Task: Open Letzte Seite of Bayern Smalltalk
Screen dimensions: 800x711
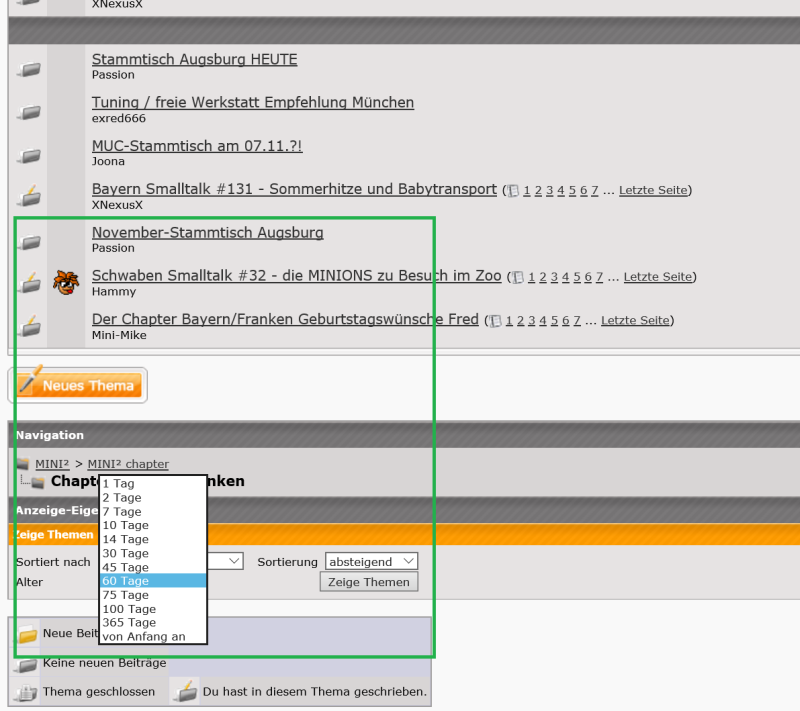Action: click(x=653, y=190)
